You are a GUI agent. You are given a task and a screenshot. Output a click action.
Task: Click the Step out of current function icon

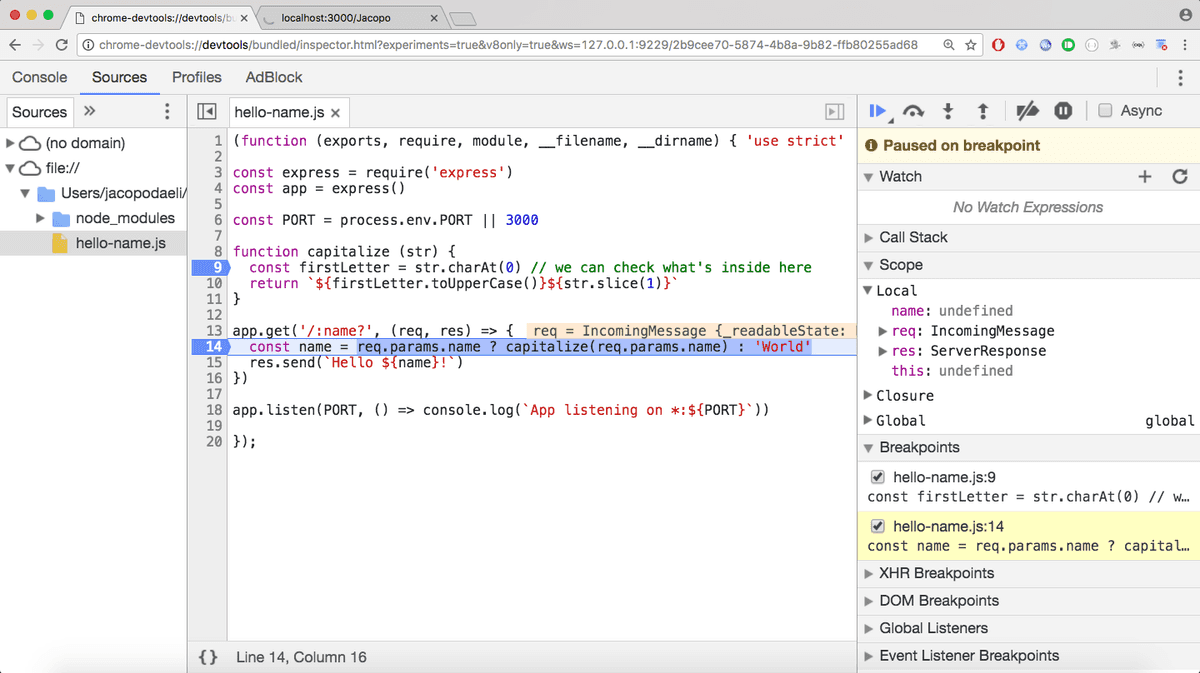pos(981,112)
